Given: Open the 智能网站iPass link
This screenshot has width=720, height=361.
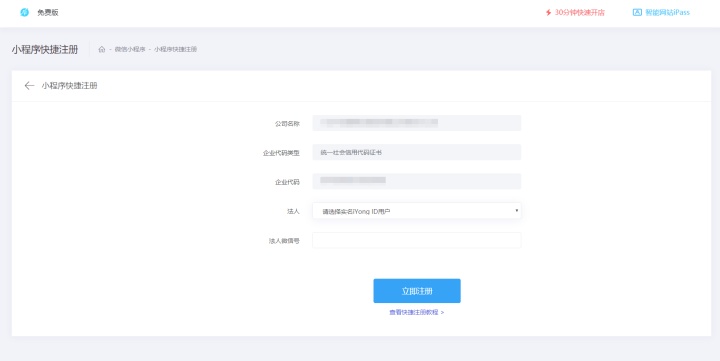Looking at the screenshot, I should click(x=667, y=12).
